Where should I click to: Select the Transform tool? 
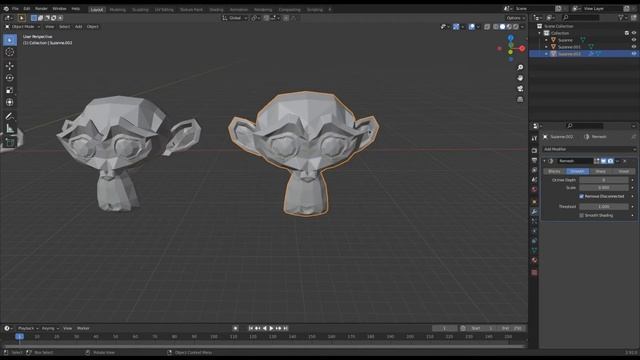click(x=10, y=102)
